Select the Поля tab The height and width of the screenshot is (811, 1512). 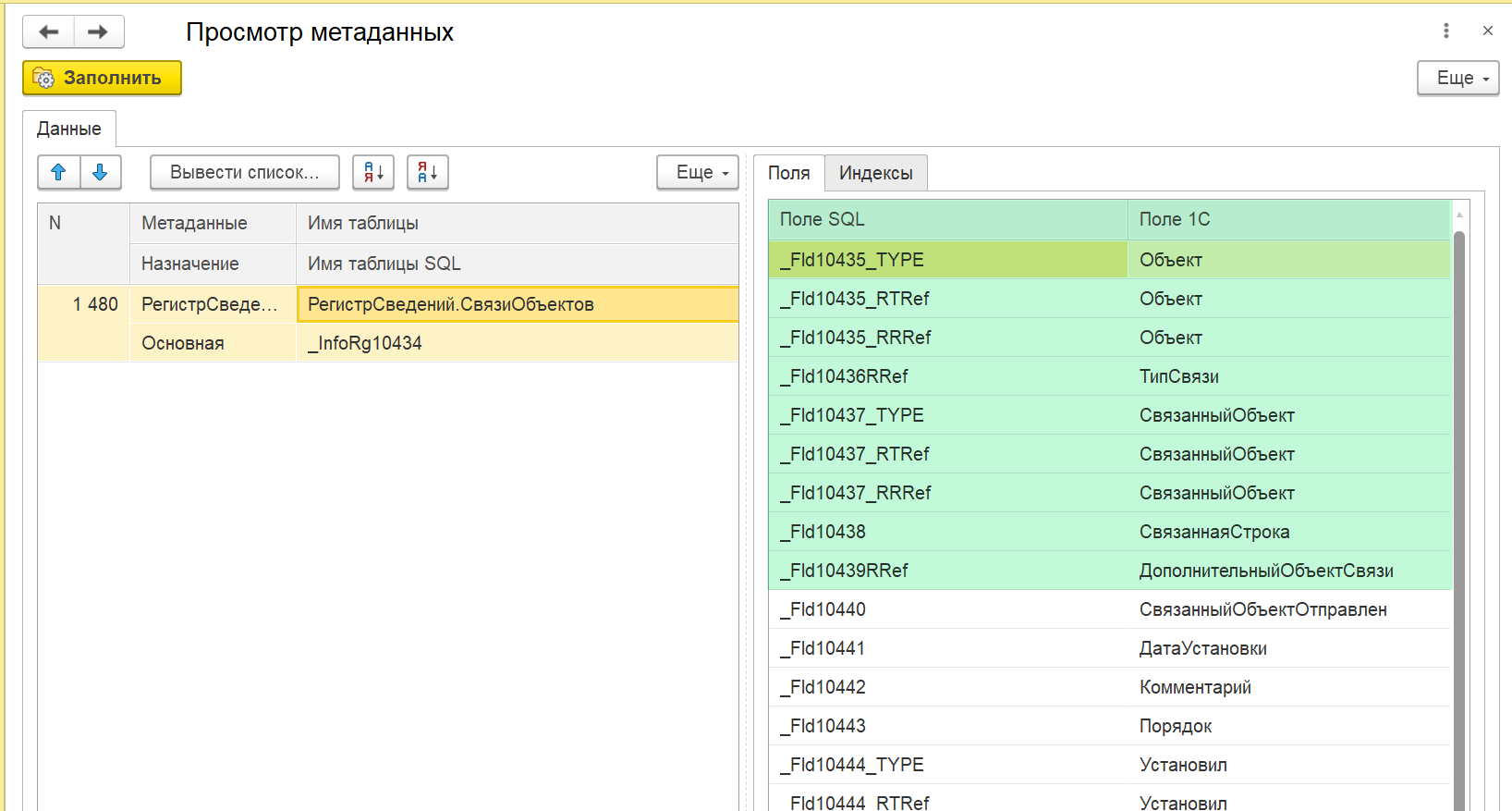788,173
